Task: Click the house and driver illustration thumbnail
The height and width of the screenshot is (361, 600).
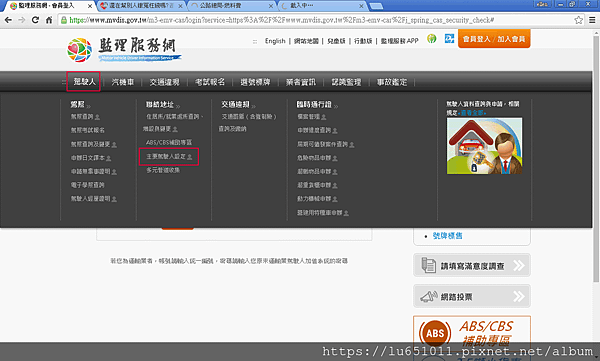Action: point(484,146)
